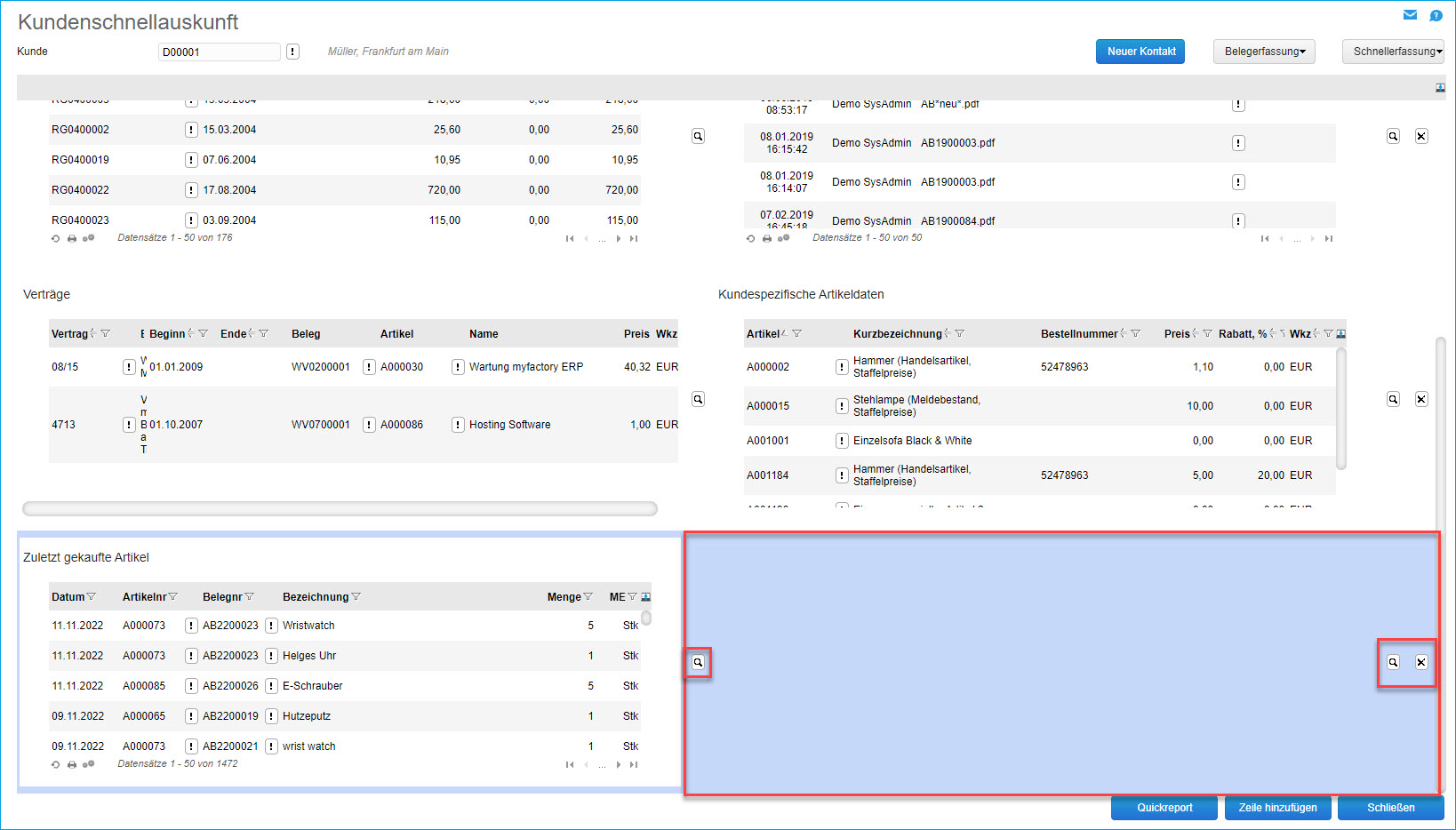
Task: Click Zeile hinzufügen button
Action: [x=1277, y=808]
